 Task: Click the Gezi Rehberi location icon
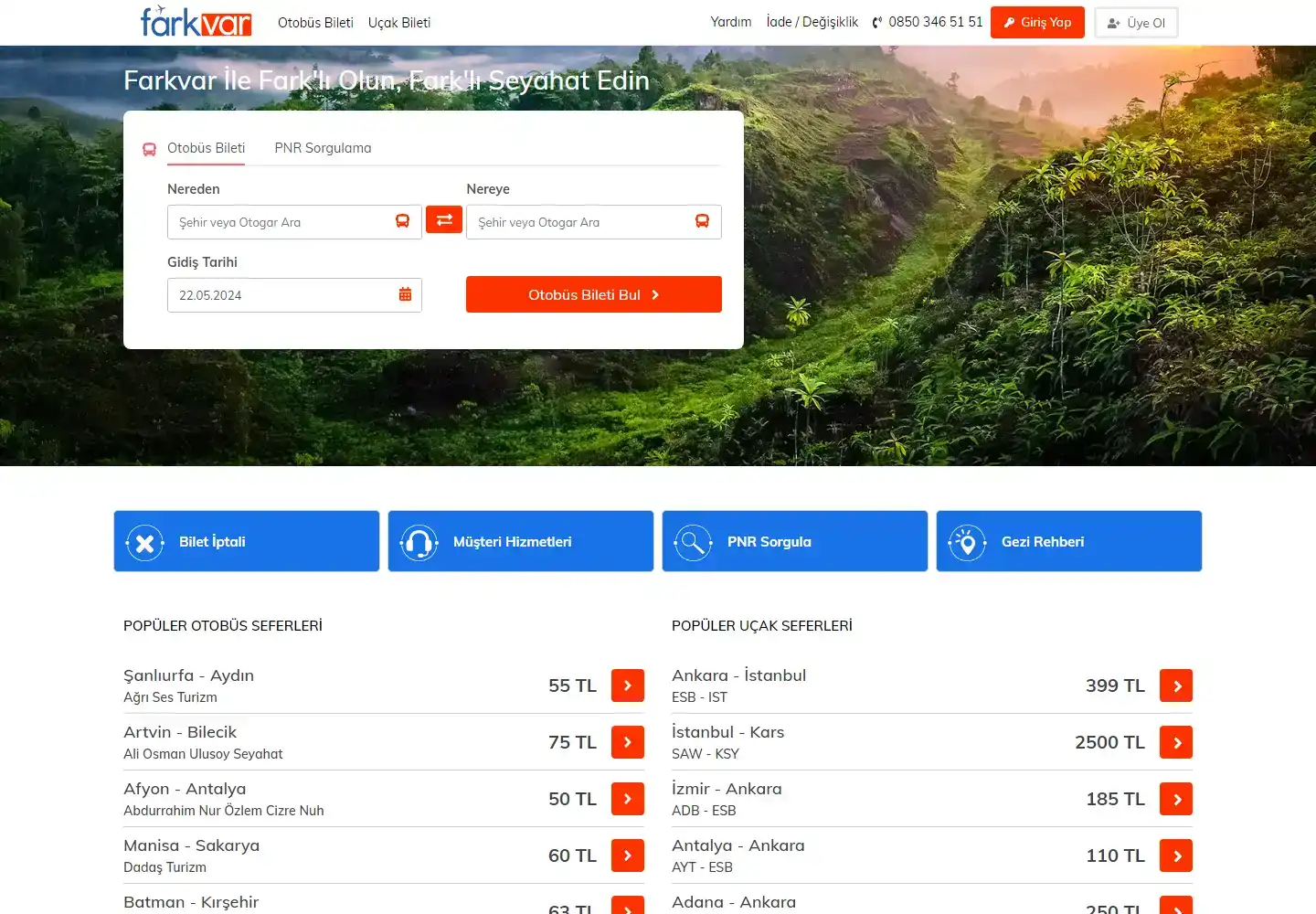(x=967, y=544)
